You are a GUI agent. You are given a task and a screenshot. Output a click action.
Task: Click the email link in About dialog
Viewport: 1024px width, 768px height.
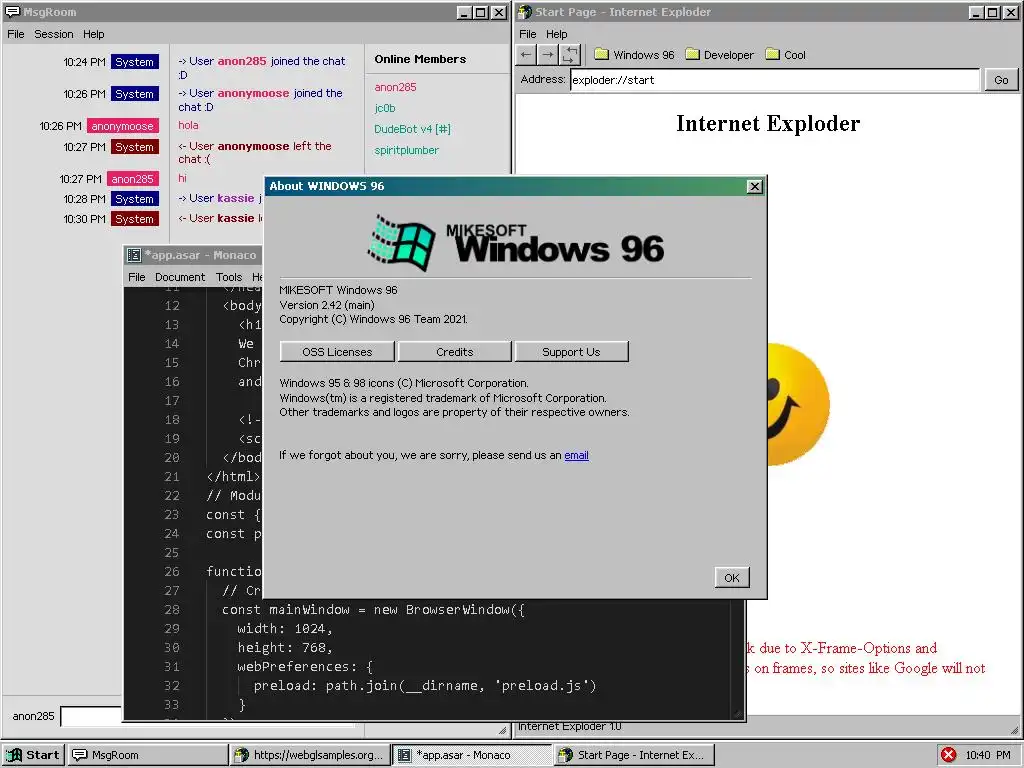[576, 455]
